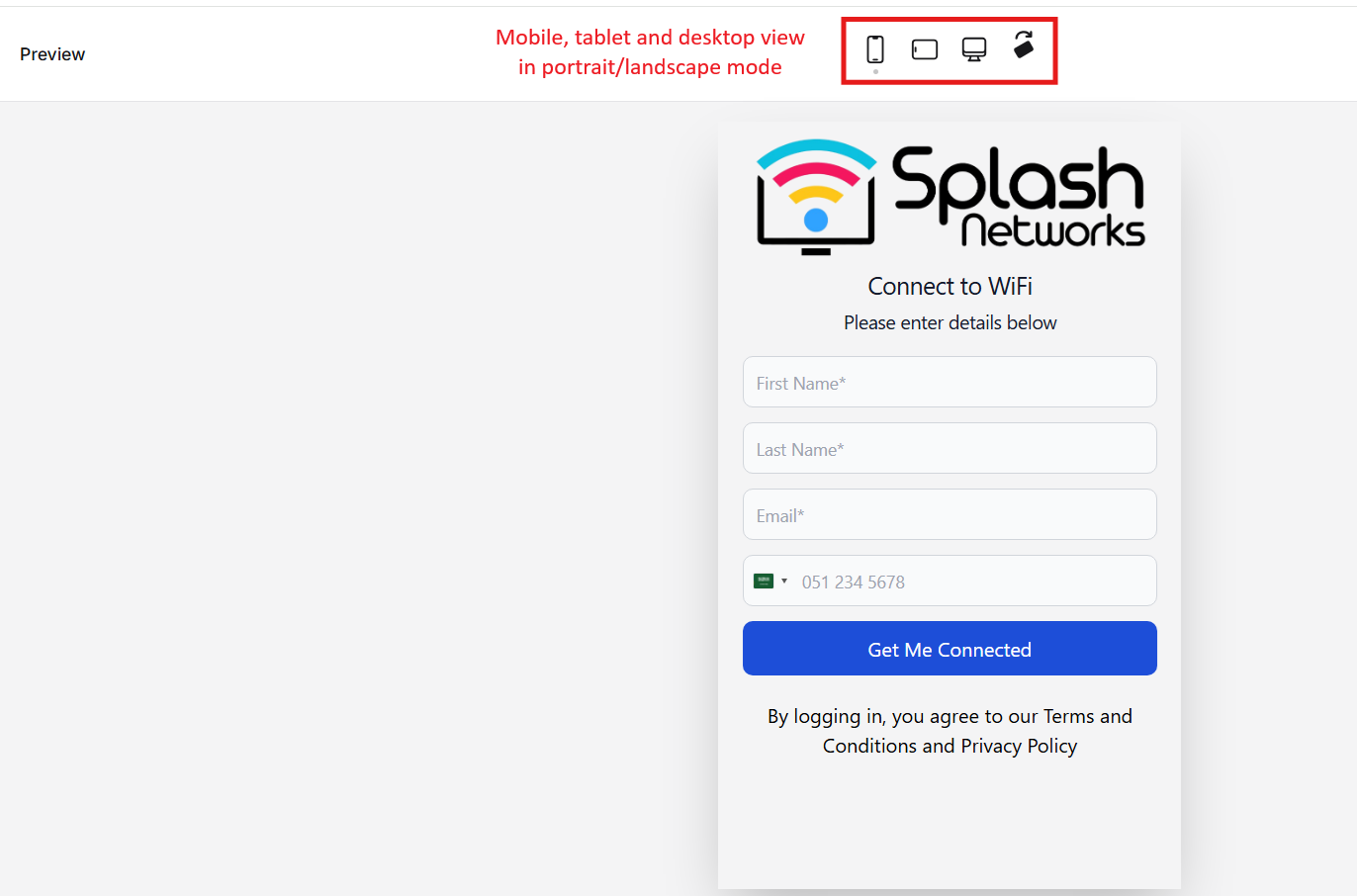Click the green Saudi flag icon

click(x=764, y=582)
